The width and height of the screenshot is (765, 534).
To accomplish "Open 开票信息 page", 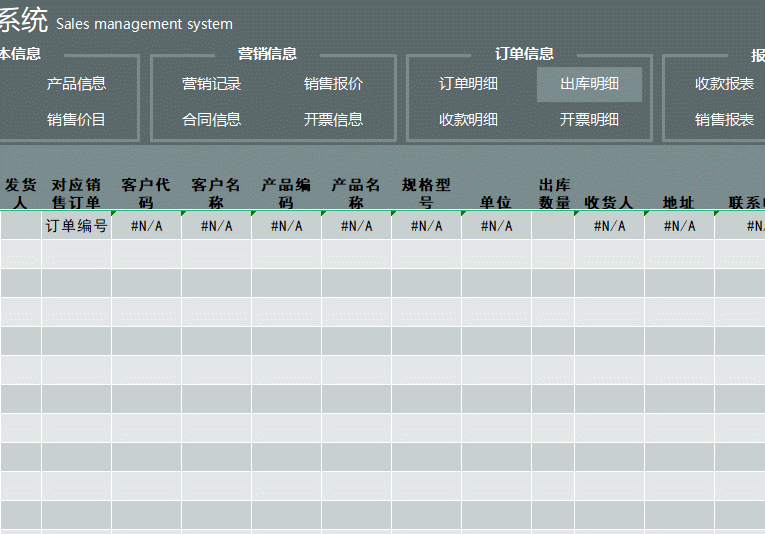I will 333,119.
